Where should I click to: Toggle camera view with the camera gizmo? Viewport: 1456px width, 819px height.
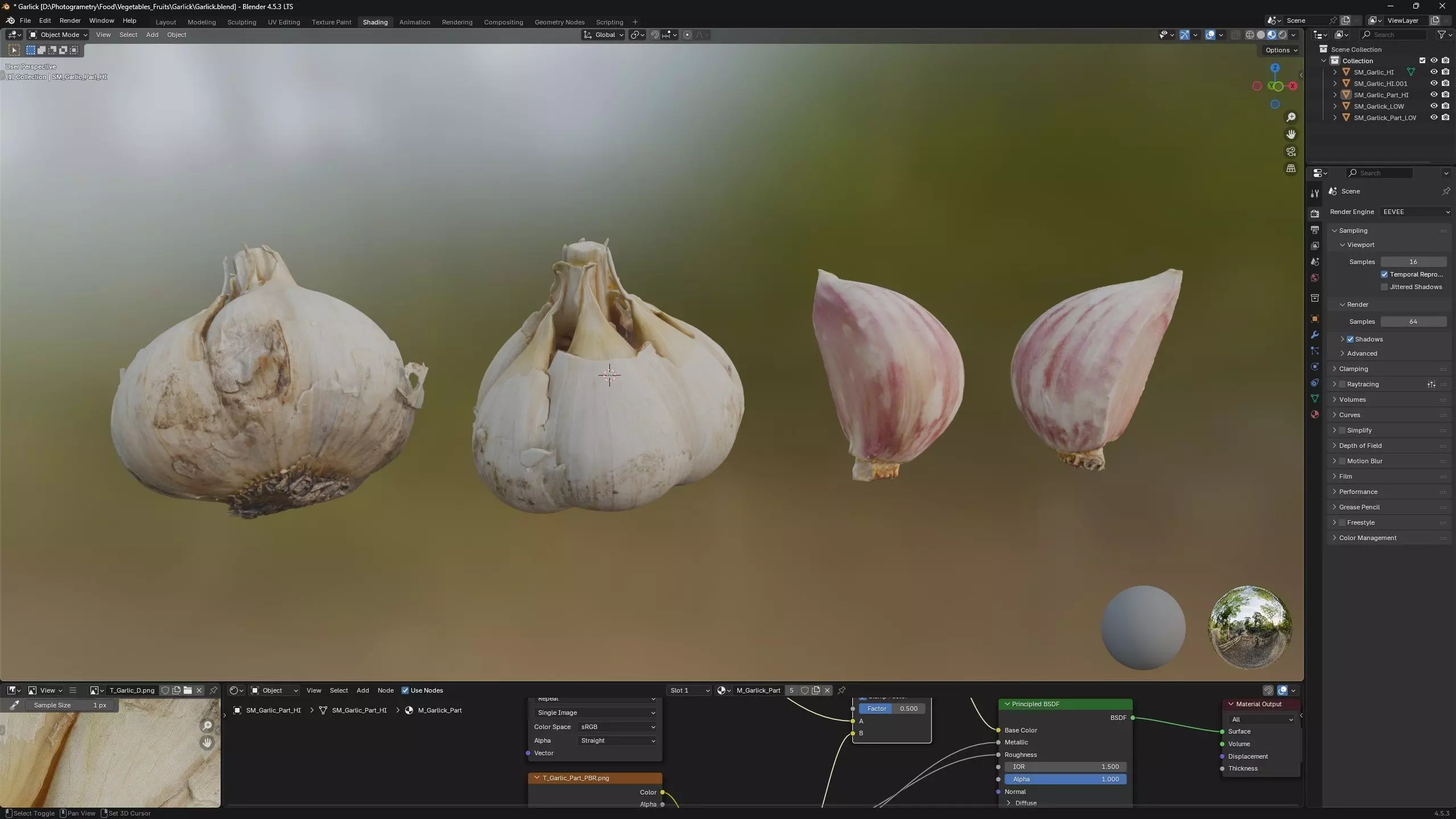pyautogui.click(x=1291, y=151)
